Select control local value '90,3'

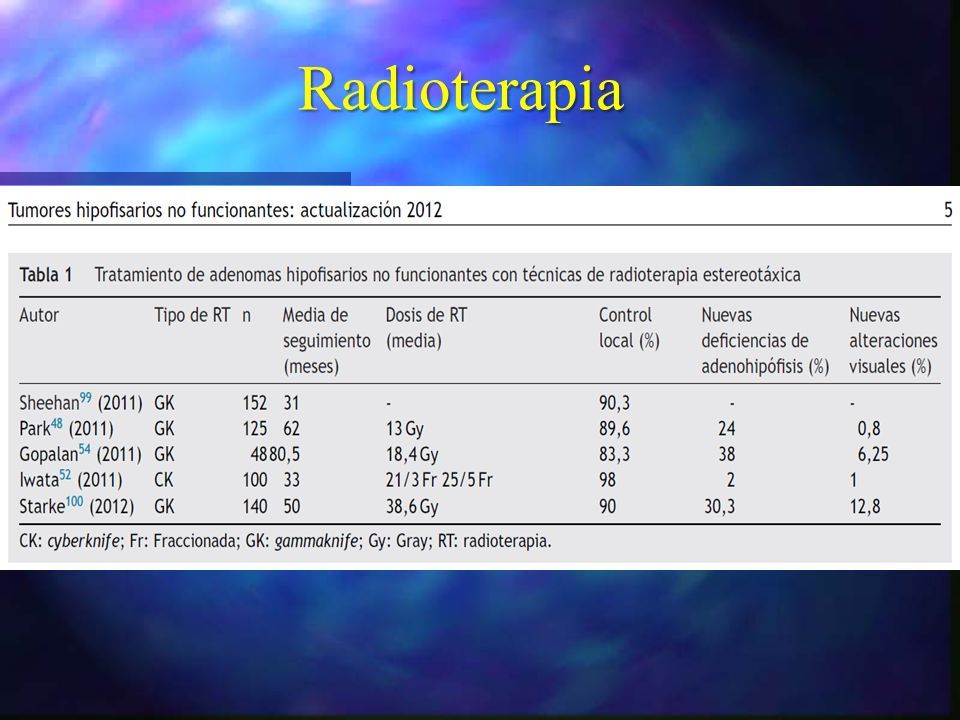[x=615, y=403]
